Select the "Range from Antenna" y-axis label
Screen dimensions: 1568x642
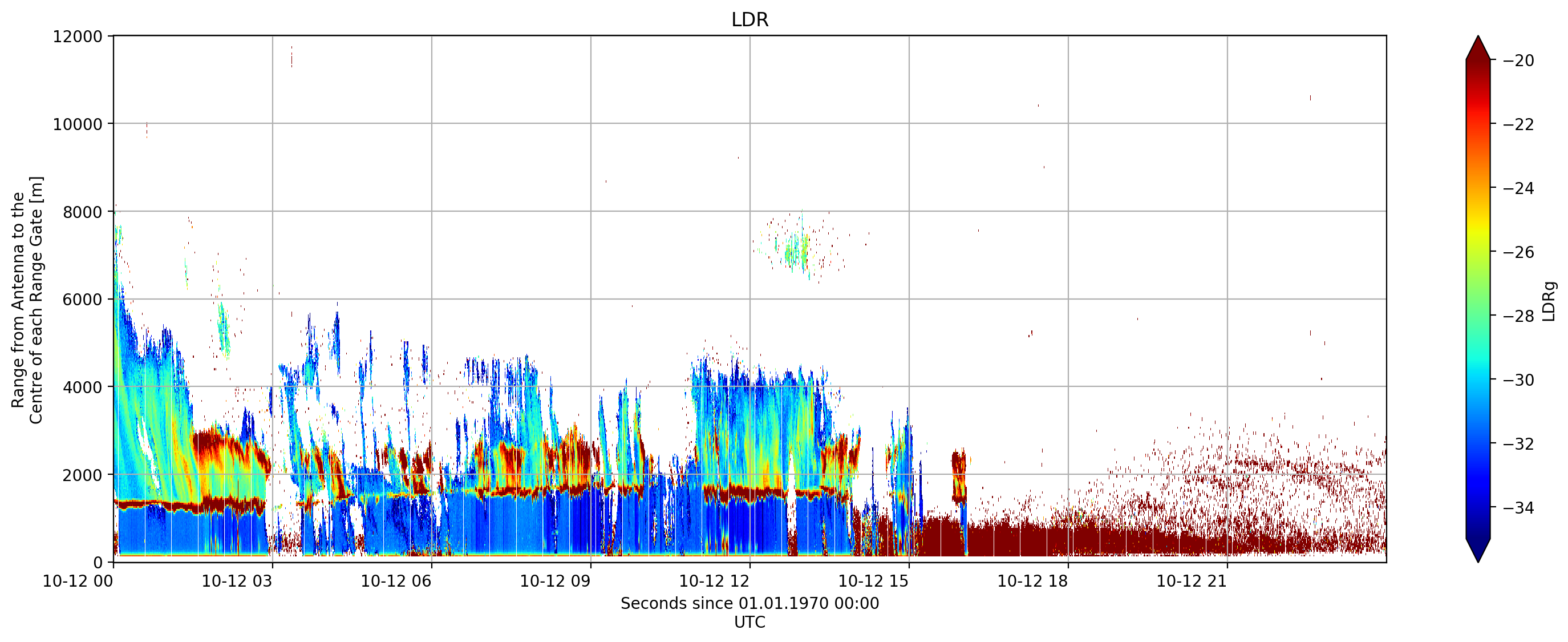pyautogui.click(x=27, y=300)
